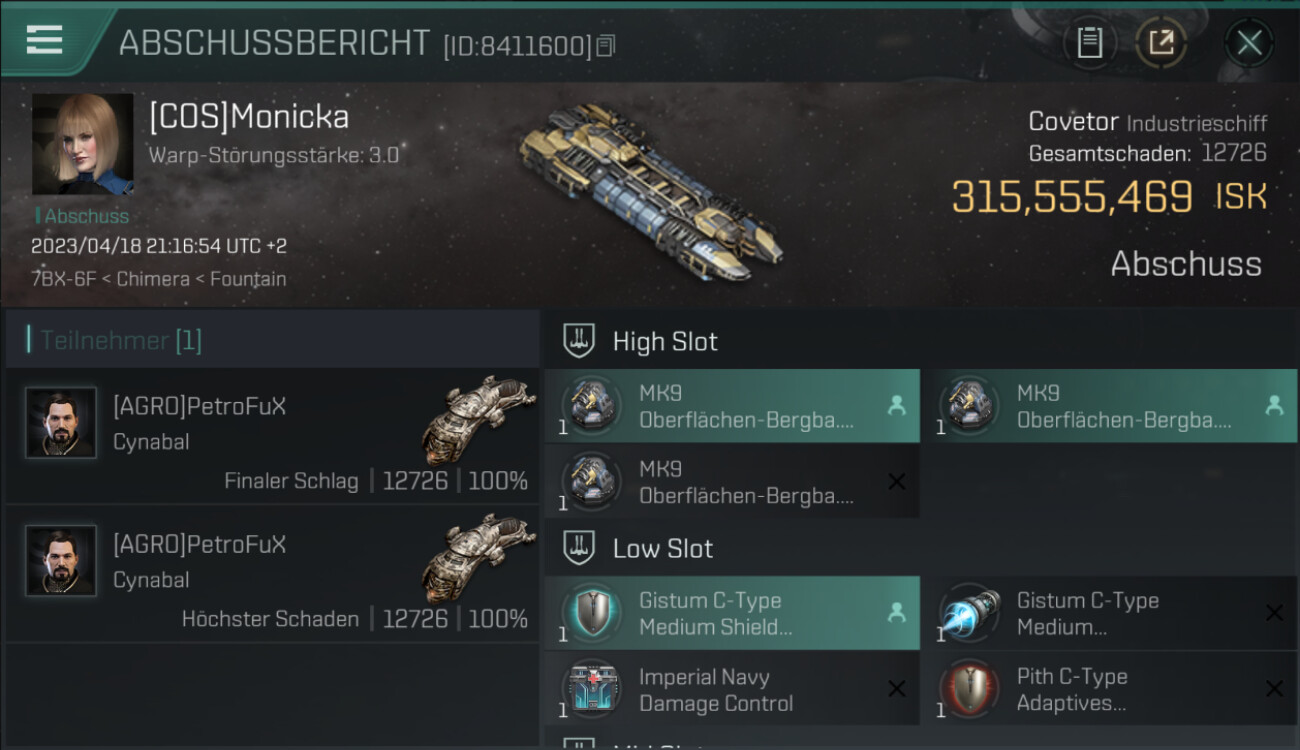Click the 7BX-6F location link
The height and width of the screenshot is (750, 1300).
coord(66,279)
